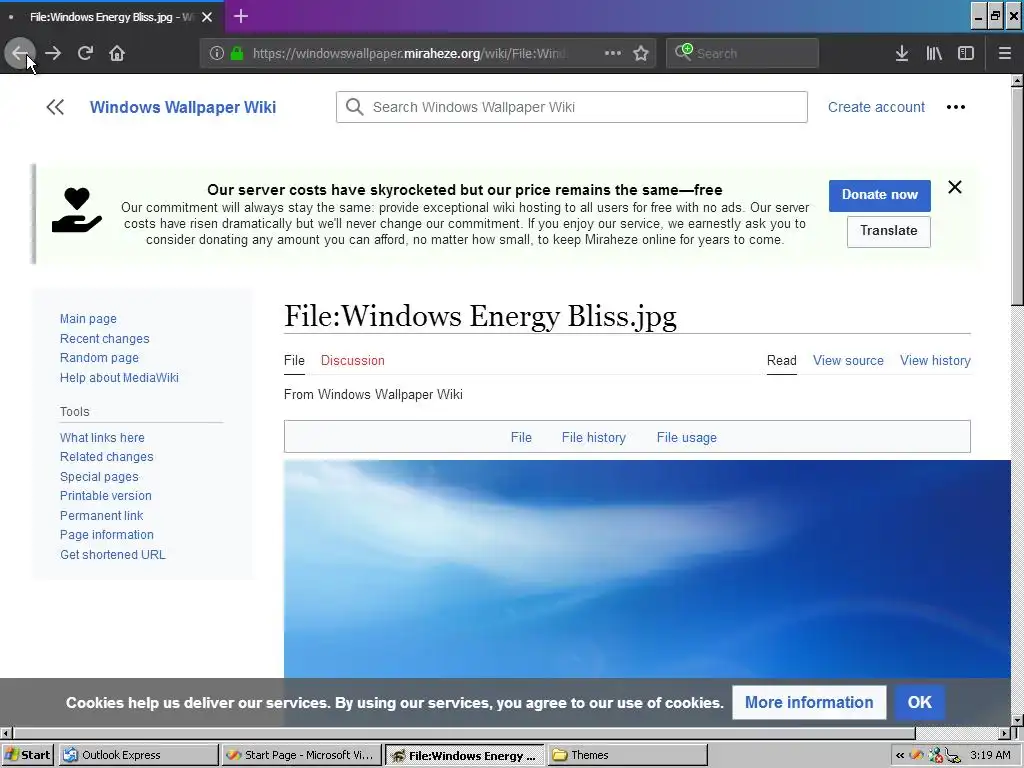
Task: Jump to File history section
Action: point(594,438)
